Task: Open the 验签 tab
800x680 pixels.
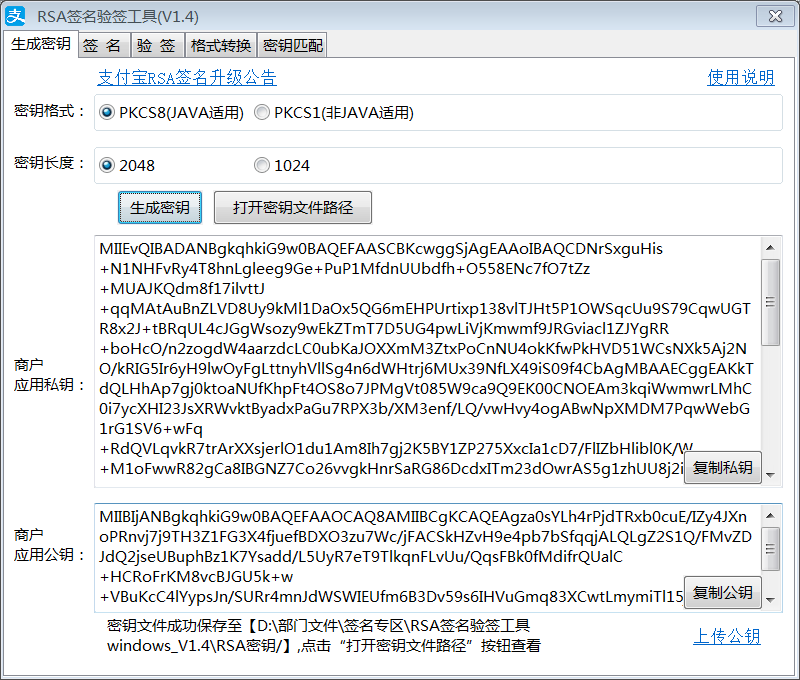Action: pyautogui.click(x=156, y=45)
